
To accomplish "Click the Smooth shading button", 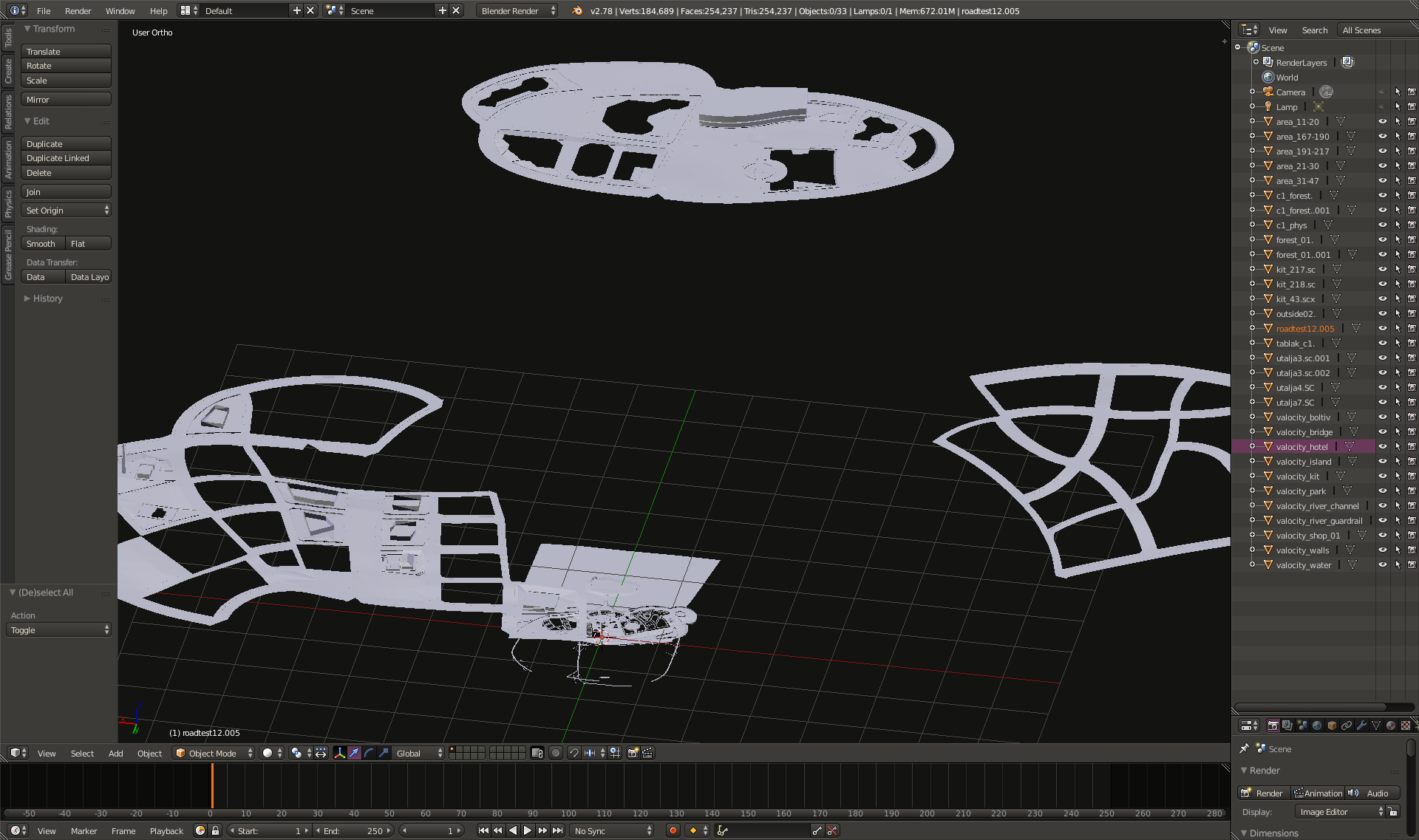I will point(41,244).
